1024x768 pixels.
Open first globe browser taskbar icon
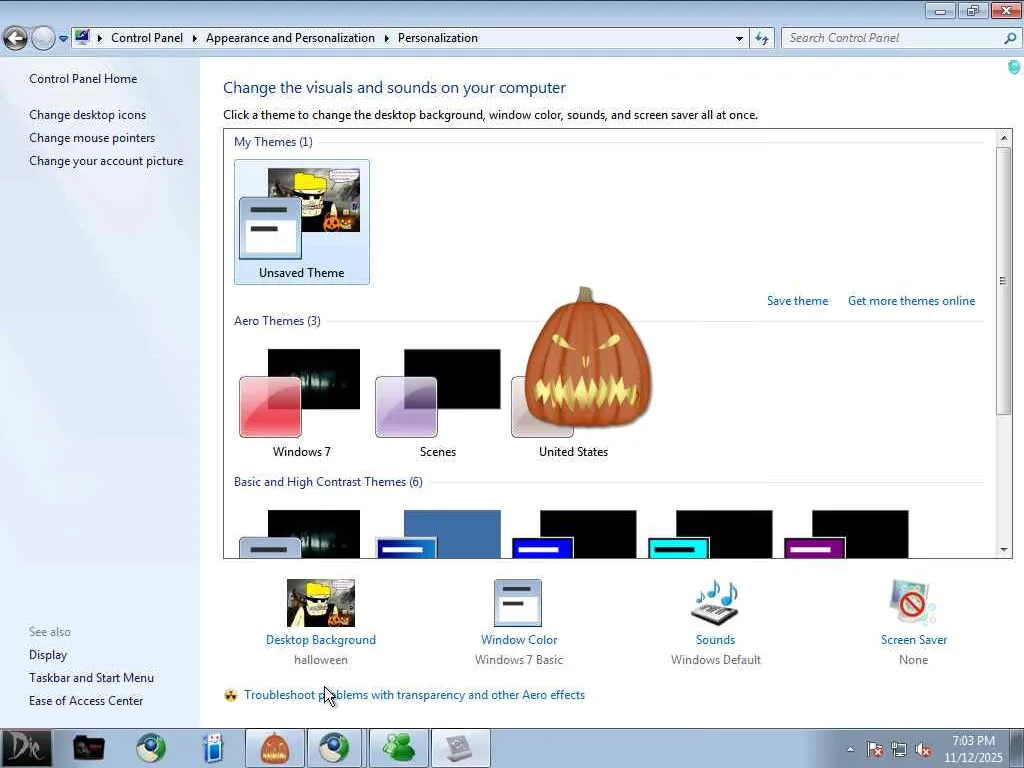(x=151, y=748)
